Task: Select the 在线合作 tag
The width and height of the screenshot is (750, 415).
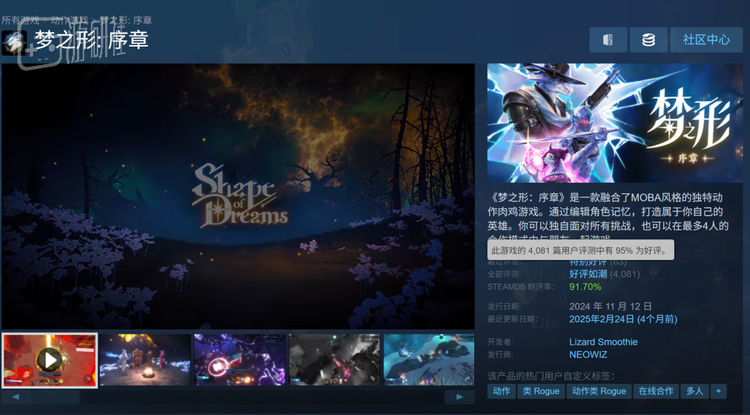Action: click(x=656, y=391)
